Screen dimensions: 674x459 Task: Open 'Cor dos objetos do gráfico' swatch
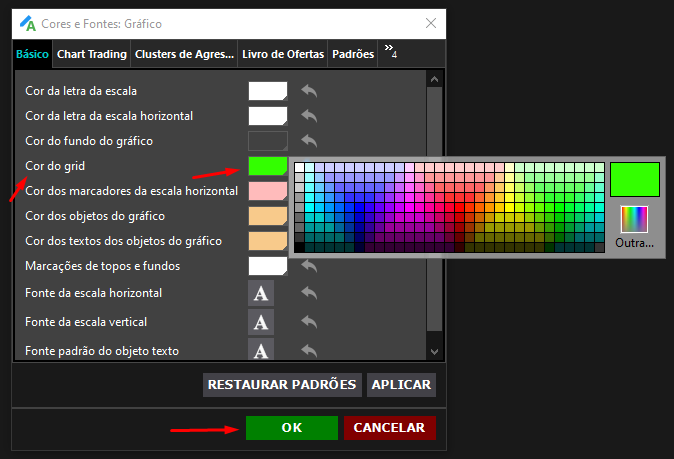pyautogui.click(x=268, y=216)
